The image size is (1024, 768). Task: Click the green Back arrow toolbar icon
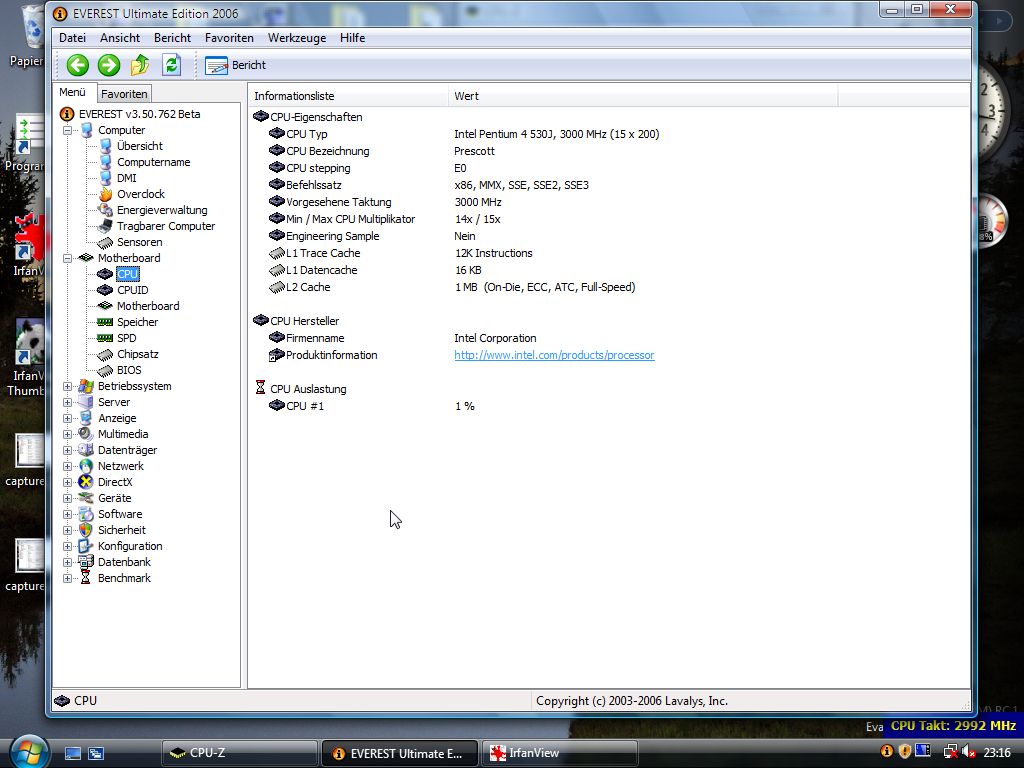click(78, 65)
